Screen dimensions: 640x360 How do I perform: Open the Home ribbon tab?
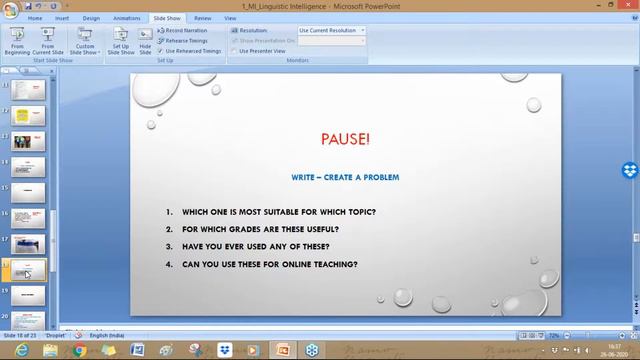coord(35,18)
